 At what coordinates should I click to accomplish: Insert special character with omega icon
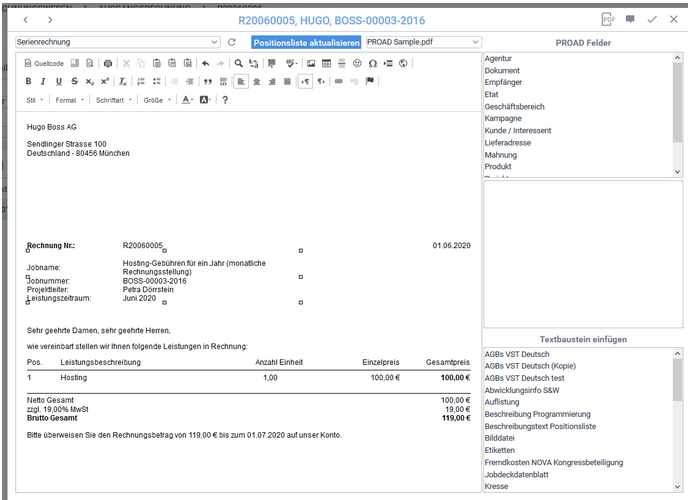(372, 63)
